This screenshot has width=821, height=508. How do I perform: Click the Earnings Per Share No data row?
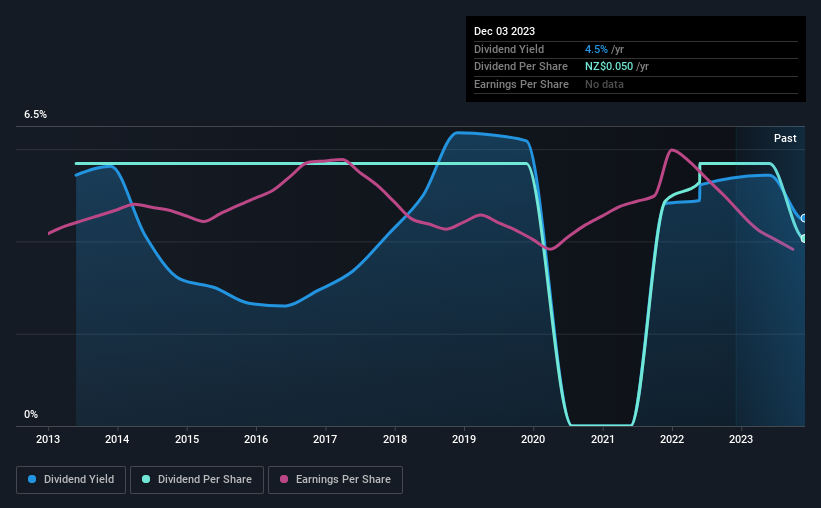(636, 84)
